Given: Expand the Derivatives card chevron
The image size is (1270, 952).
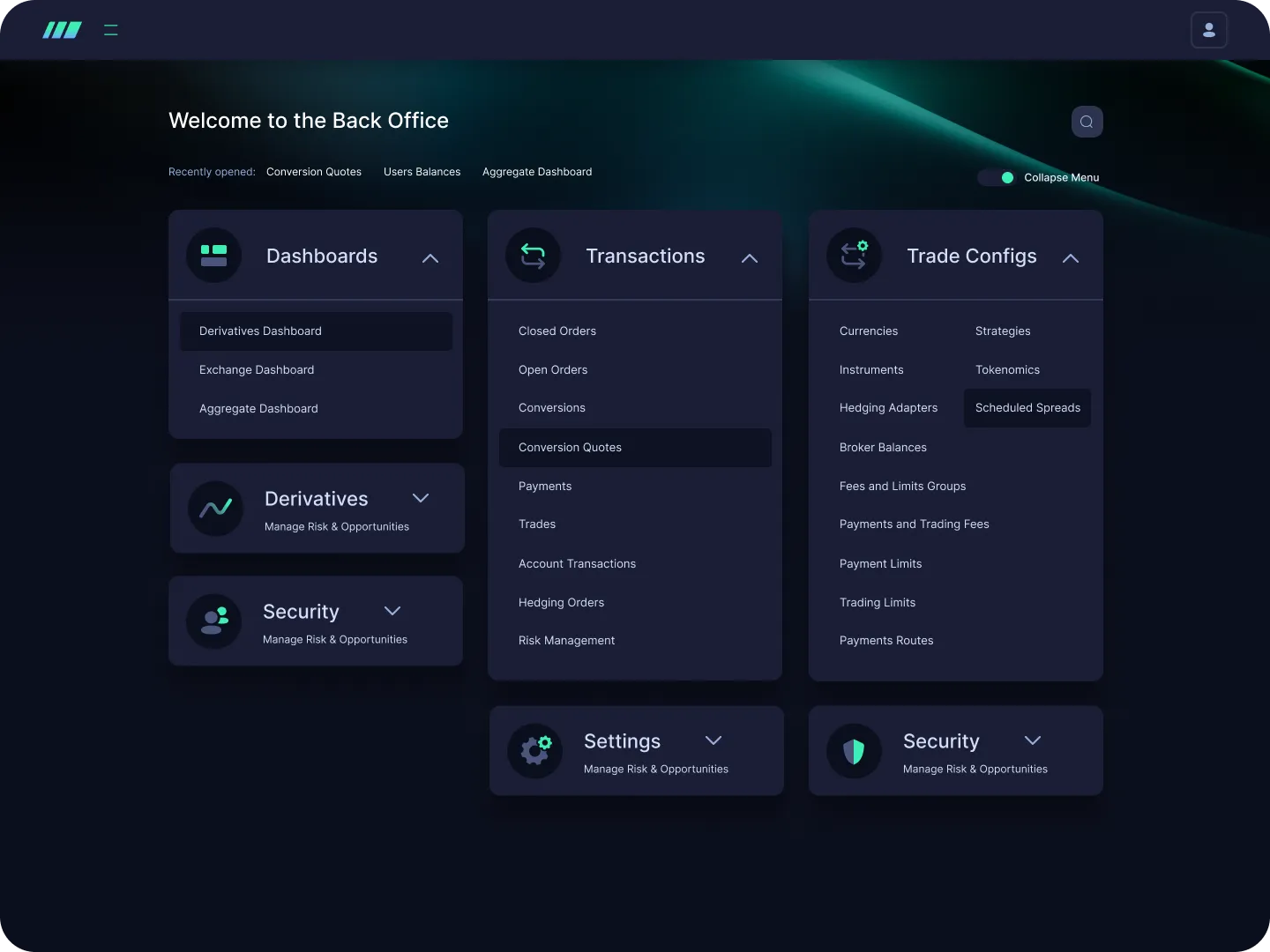Looking at the screenshot, I should [421, 498].
